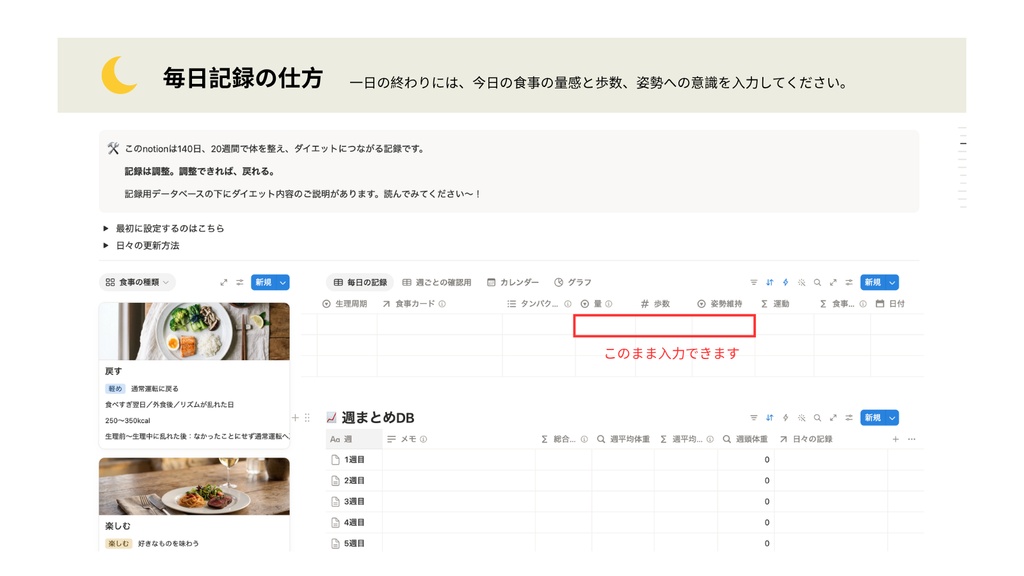Expand 毎日の記録 database to full page
The height and width of the screenshot is (576, 1024).
[833, 282]
